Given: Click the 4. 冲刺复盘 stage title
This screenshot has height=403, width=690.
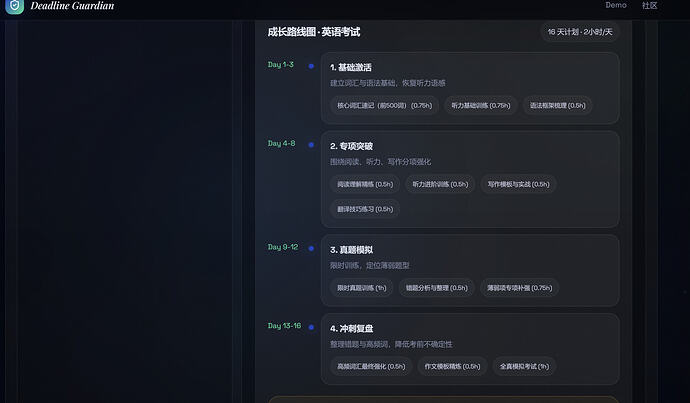Looking at the screenshot, I should [x=352, y=329].
